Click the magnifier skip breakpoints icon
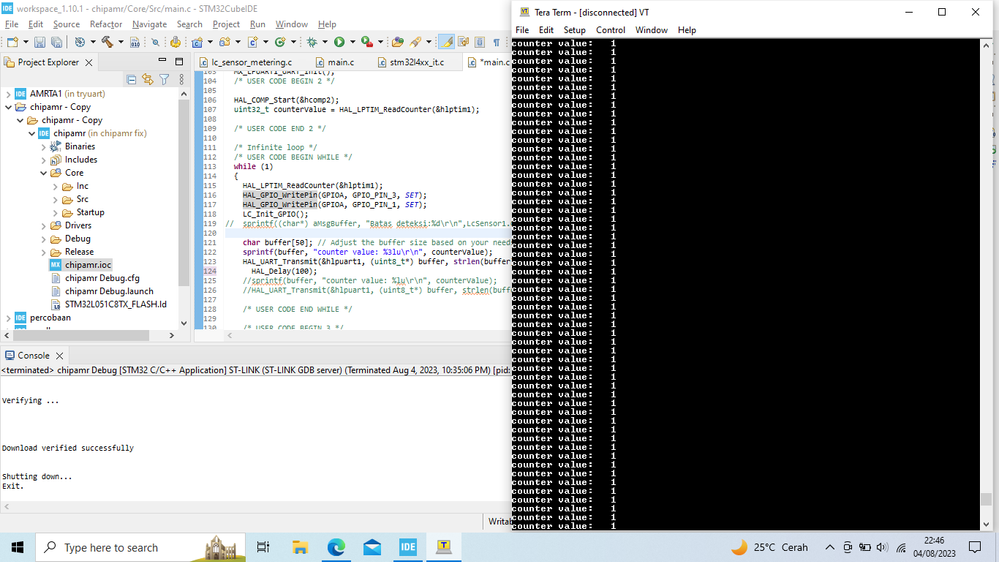 tap(155, 42)
